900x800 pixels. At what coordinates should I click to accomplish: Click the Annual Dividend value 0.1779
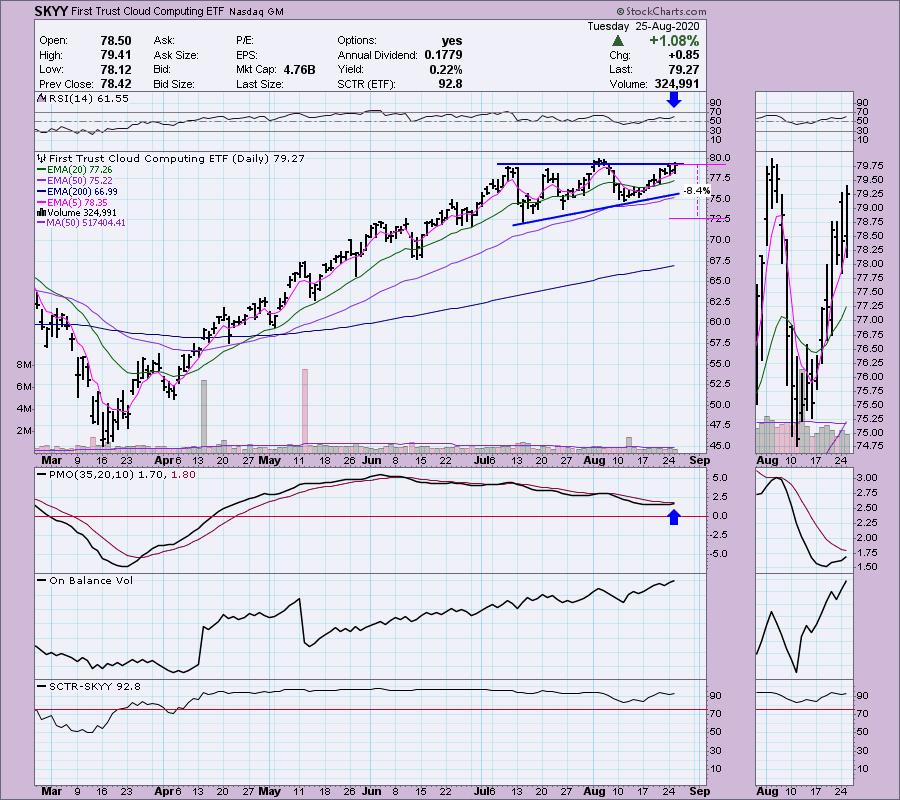[443, 55]
